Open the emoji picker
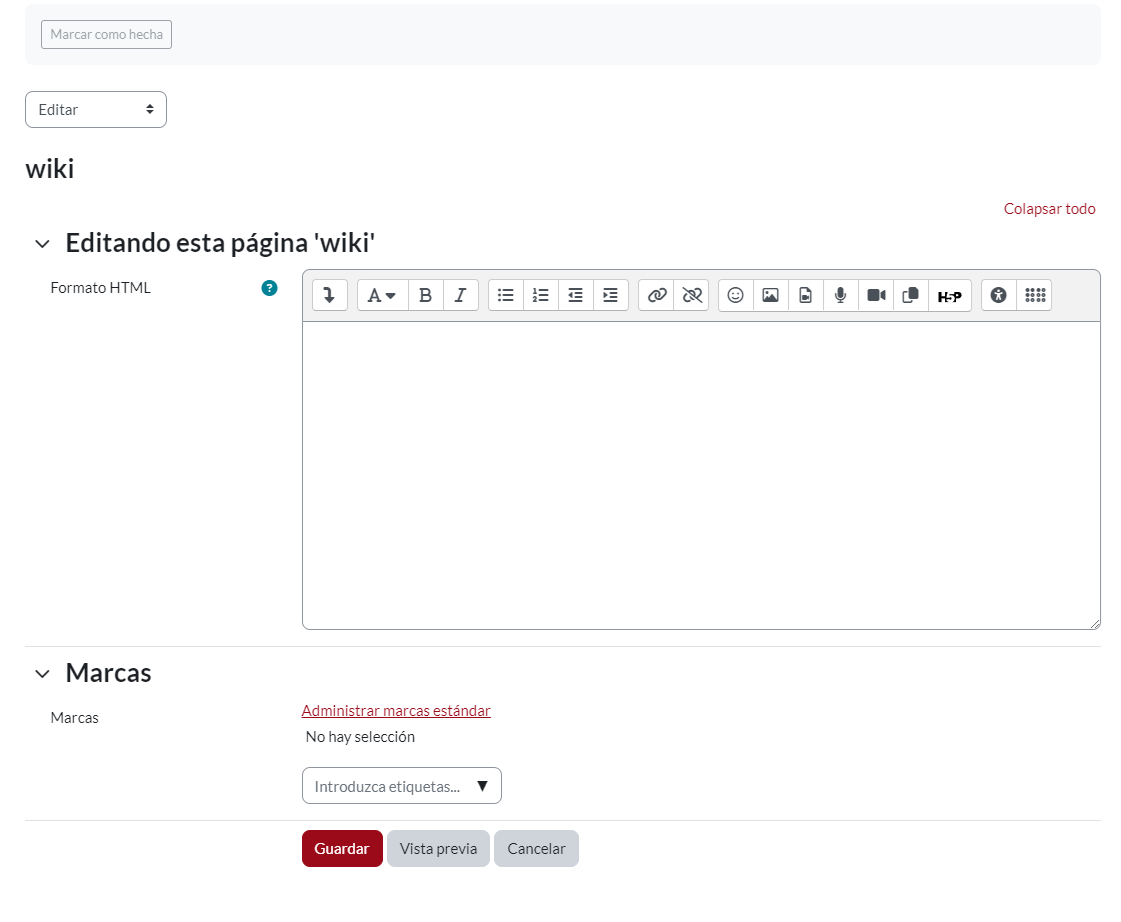 (x=736, y=295)
